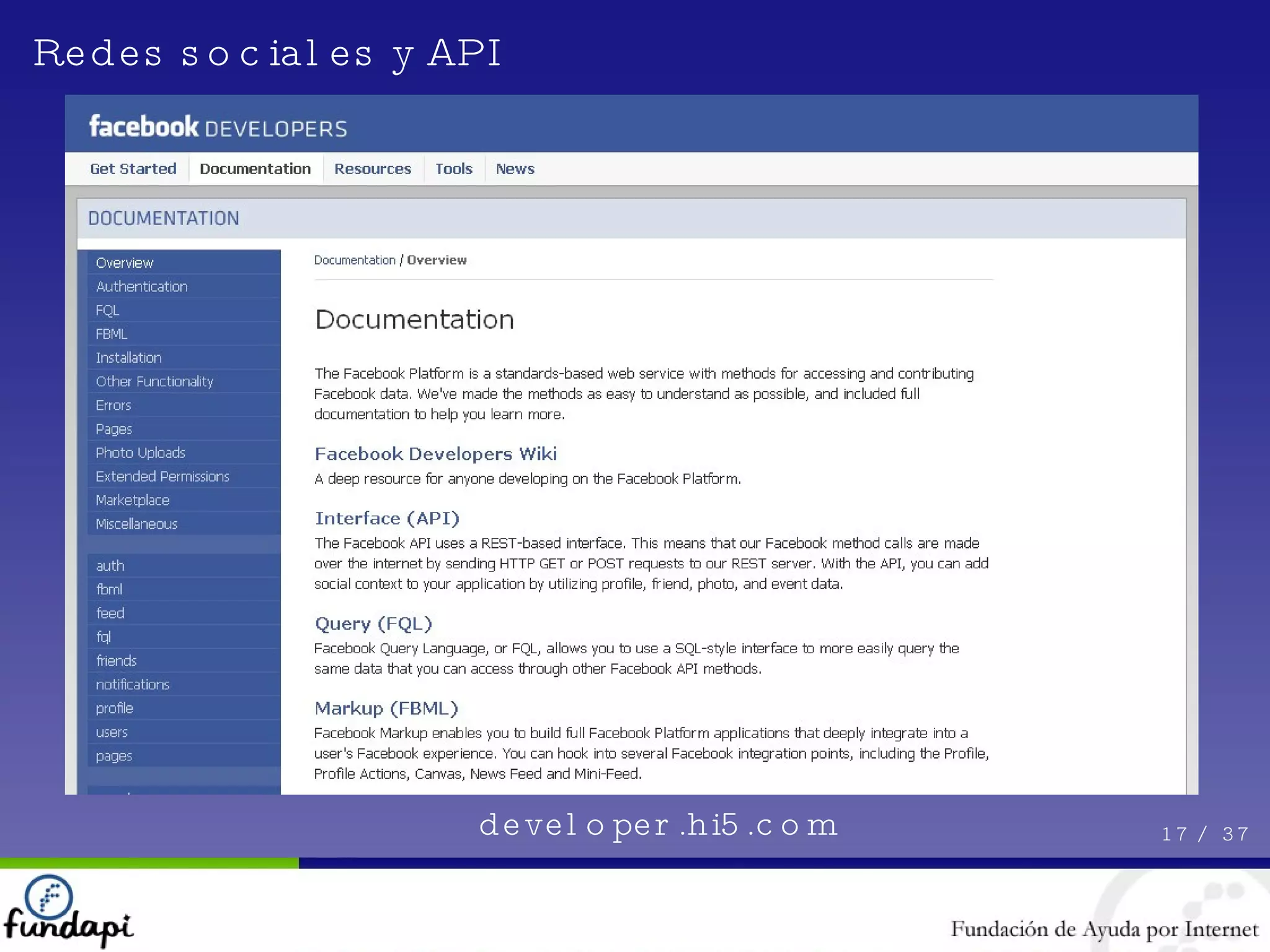The height and width of the screenshot is (952, 1270).
Task: Click Fundación de Ayuda por Internet text
Action: click(1105, 928)
